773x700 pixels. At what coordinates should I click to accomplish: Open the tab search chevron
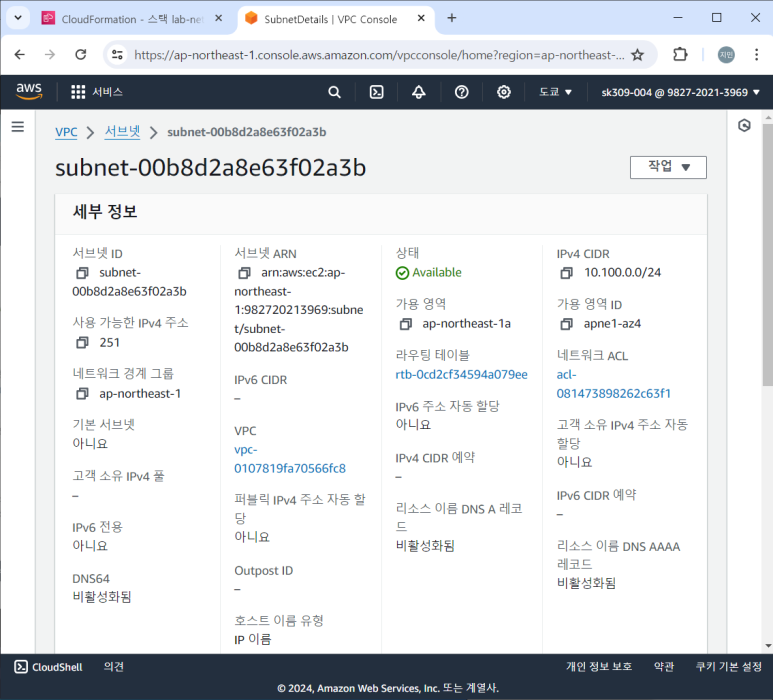tap(18, 18)
